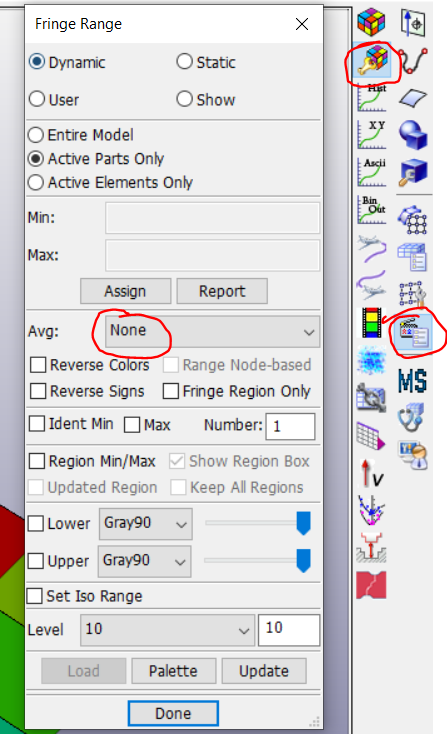
Task: Open the BinOut plot icon
Action: pos(372,210)
